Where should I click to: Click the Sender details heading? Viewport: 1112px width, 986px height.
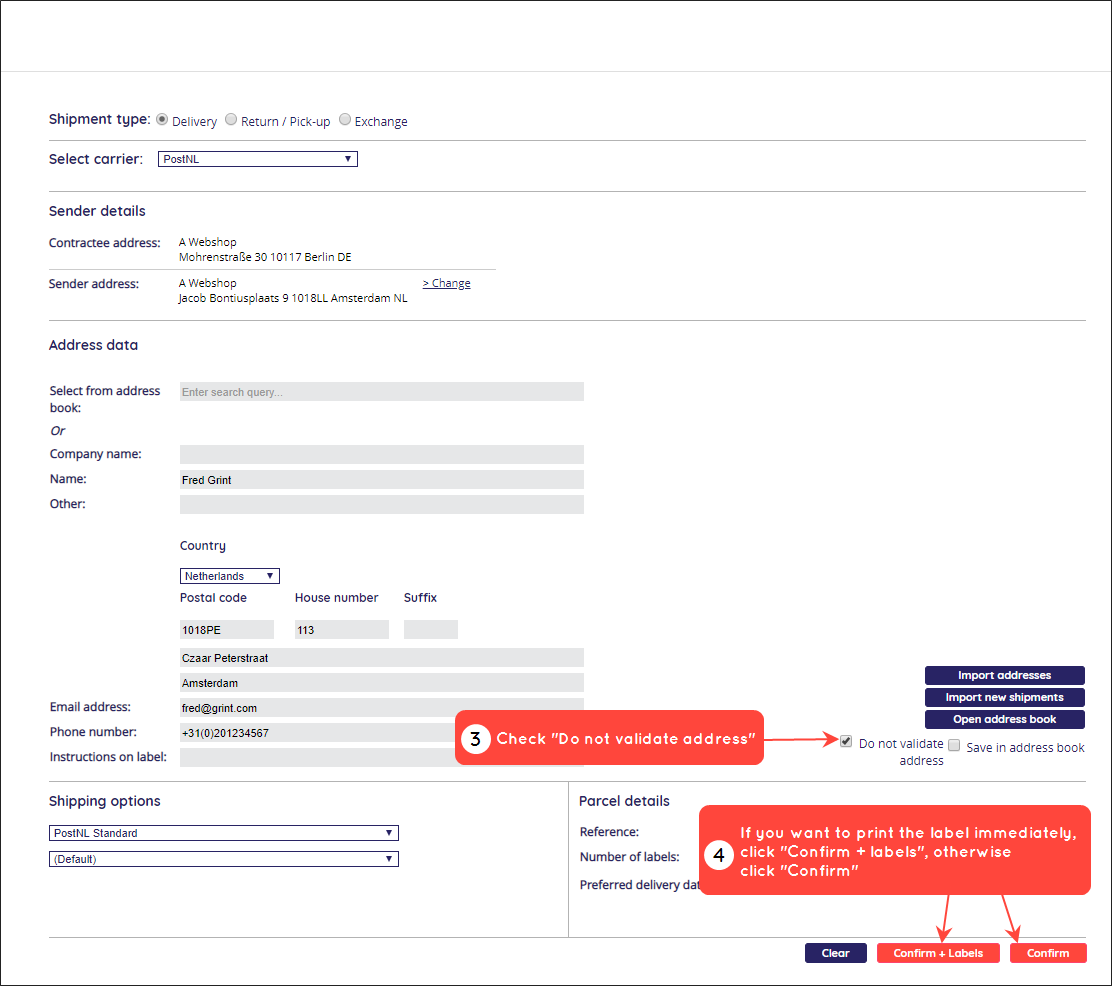click(97, 211)
